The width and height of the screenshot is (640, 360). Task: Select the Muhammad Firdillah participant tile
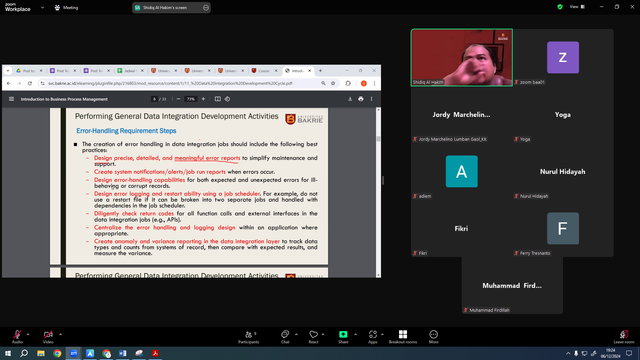click(512, 285)
